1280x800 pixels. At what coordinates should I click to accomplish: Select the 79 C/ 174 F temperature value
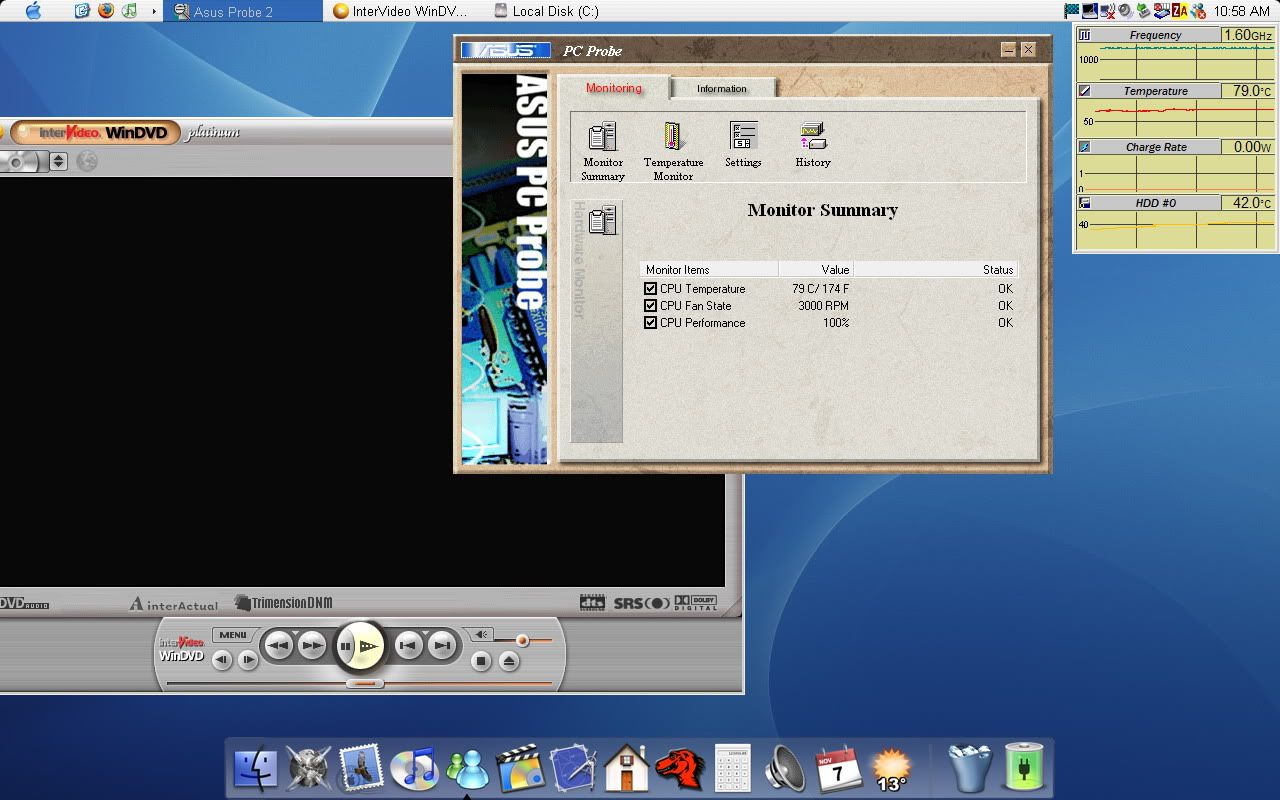[x=820, y=289]
